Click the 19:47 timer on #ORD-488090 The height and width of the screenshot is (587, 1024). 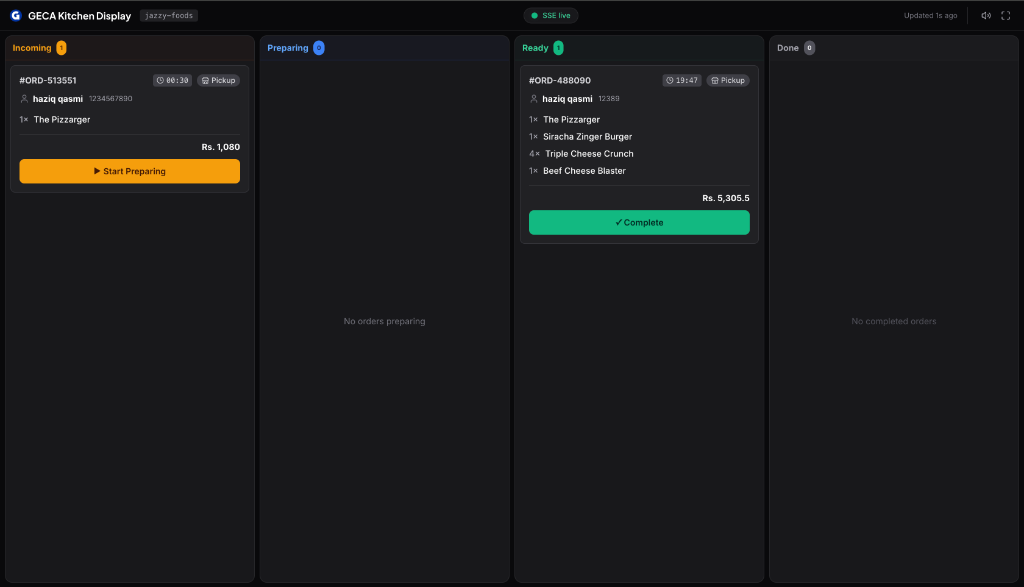[682, 80]
